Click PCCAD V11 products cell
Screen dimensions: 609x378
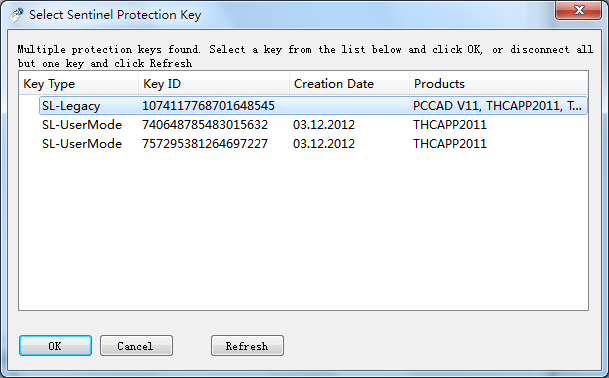click(497, 106)
